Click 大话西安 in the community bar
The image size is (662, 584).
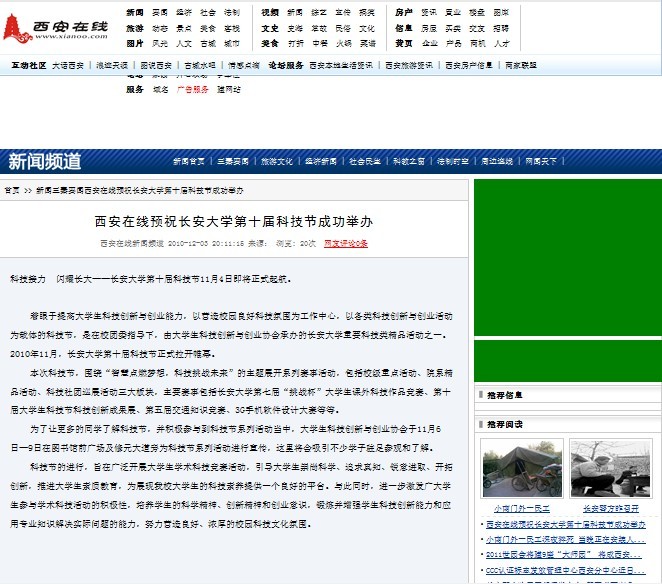pyautogui.click(x=68, y=65)
